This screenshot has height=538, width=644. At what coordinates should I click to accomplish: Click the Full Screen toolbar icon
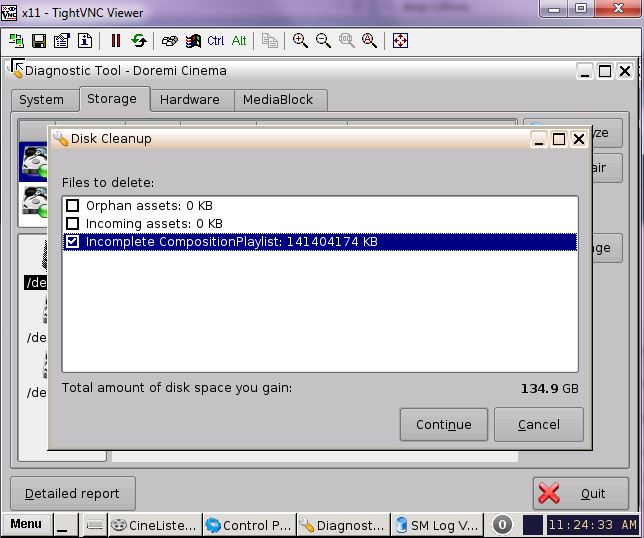point(400,41)
